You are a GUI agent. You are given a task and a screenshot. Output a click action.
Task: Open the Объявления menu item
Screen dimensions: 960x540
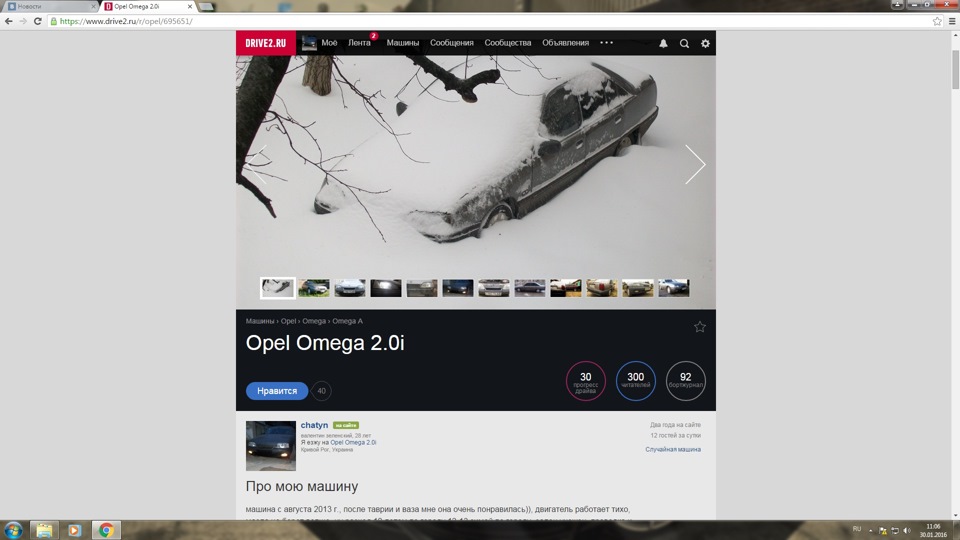[x=565, y=43]
